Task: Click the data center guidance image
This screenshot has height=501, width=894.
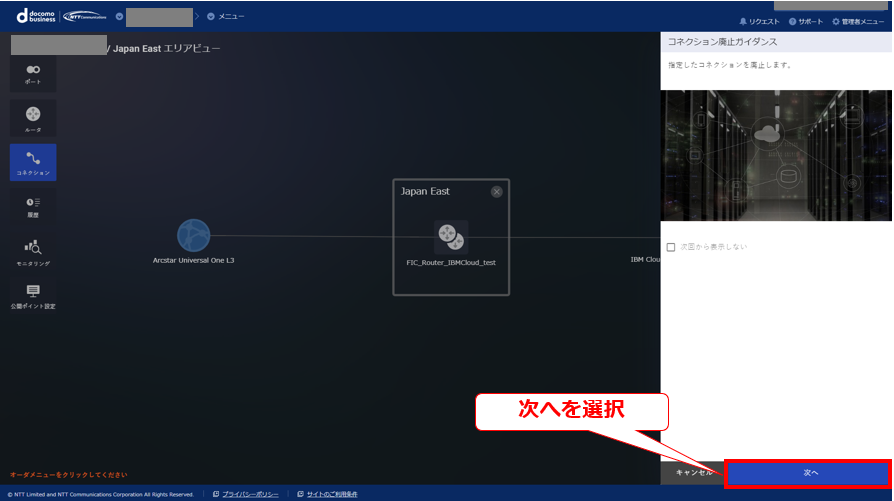Action: (x=776, y=155)
